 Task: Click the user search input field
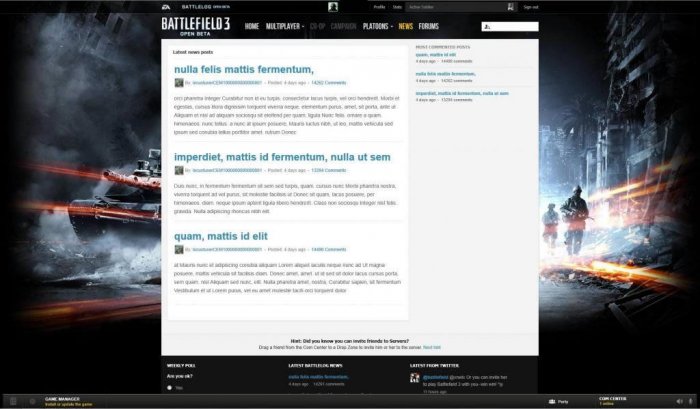pyautogui.click(x=512, y=27)
